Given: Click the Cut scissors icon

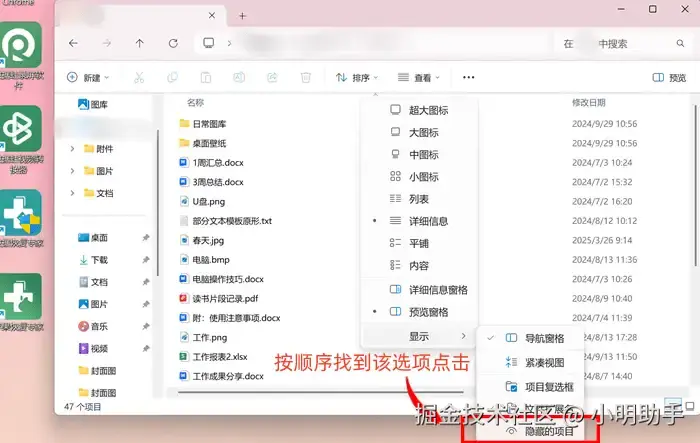Looking at the screenshot, I should [x=139, y=77].
